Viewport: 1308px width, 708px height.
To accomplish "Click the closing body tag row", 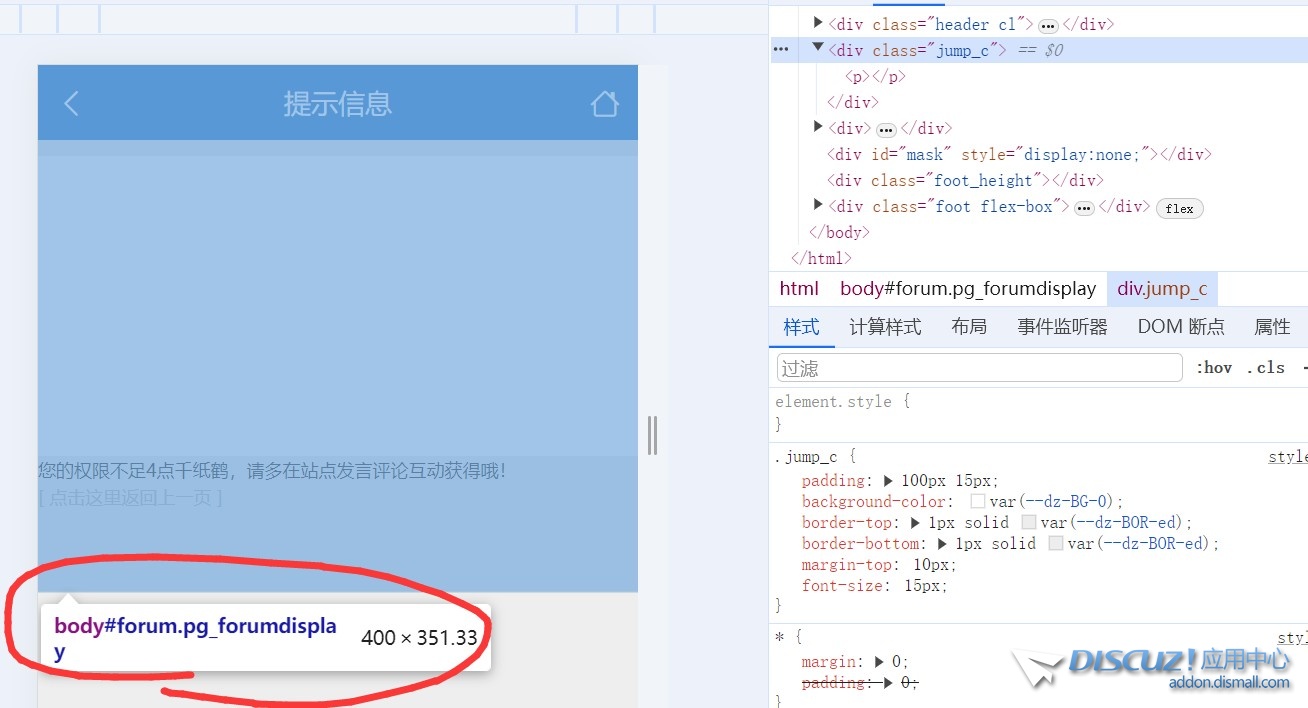I will [x=840, y=232].
